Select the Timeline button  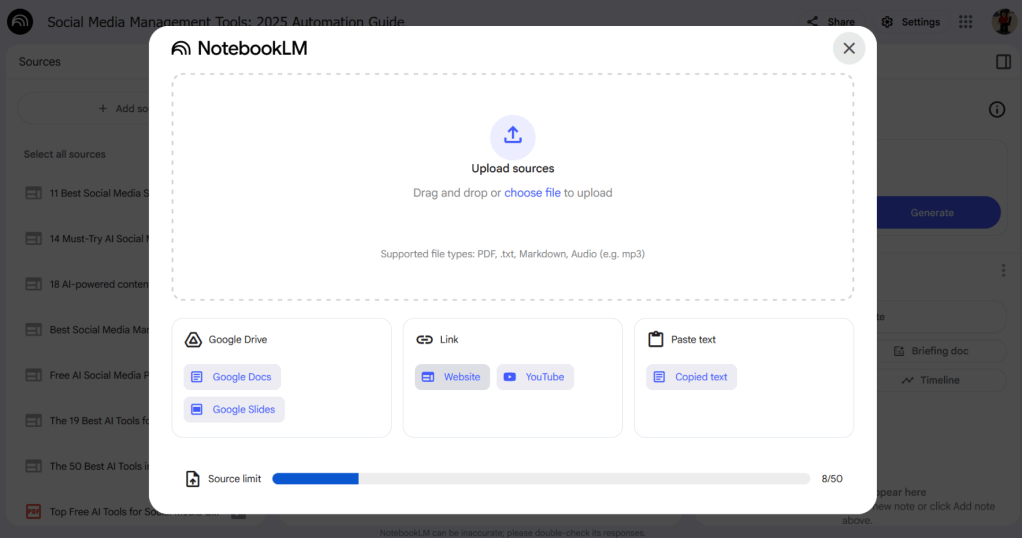(x=942, y=380)
